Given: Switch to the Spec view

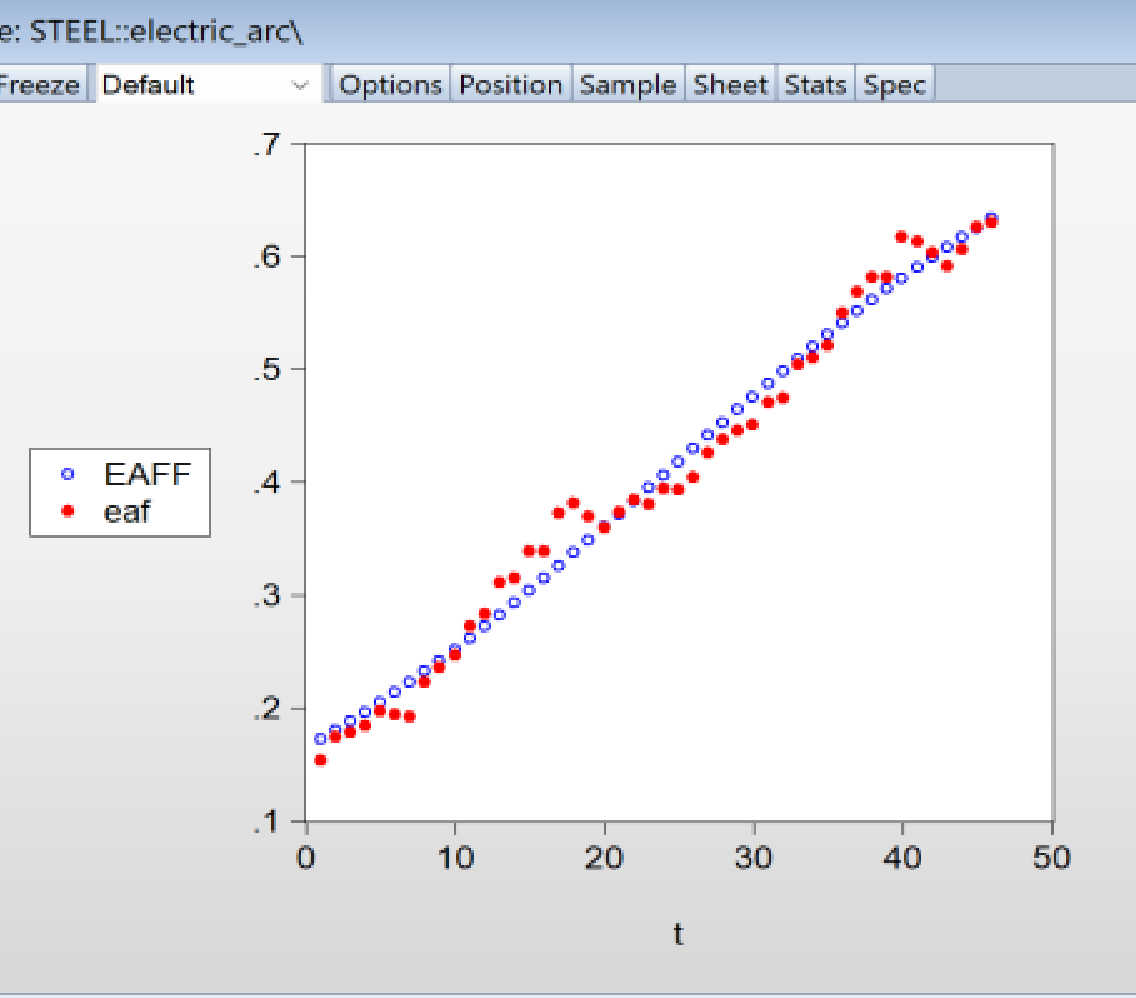Looking at the screenshot, I should coord(894,85).
